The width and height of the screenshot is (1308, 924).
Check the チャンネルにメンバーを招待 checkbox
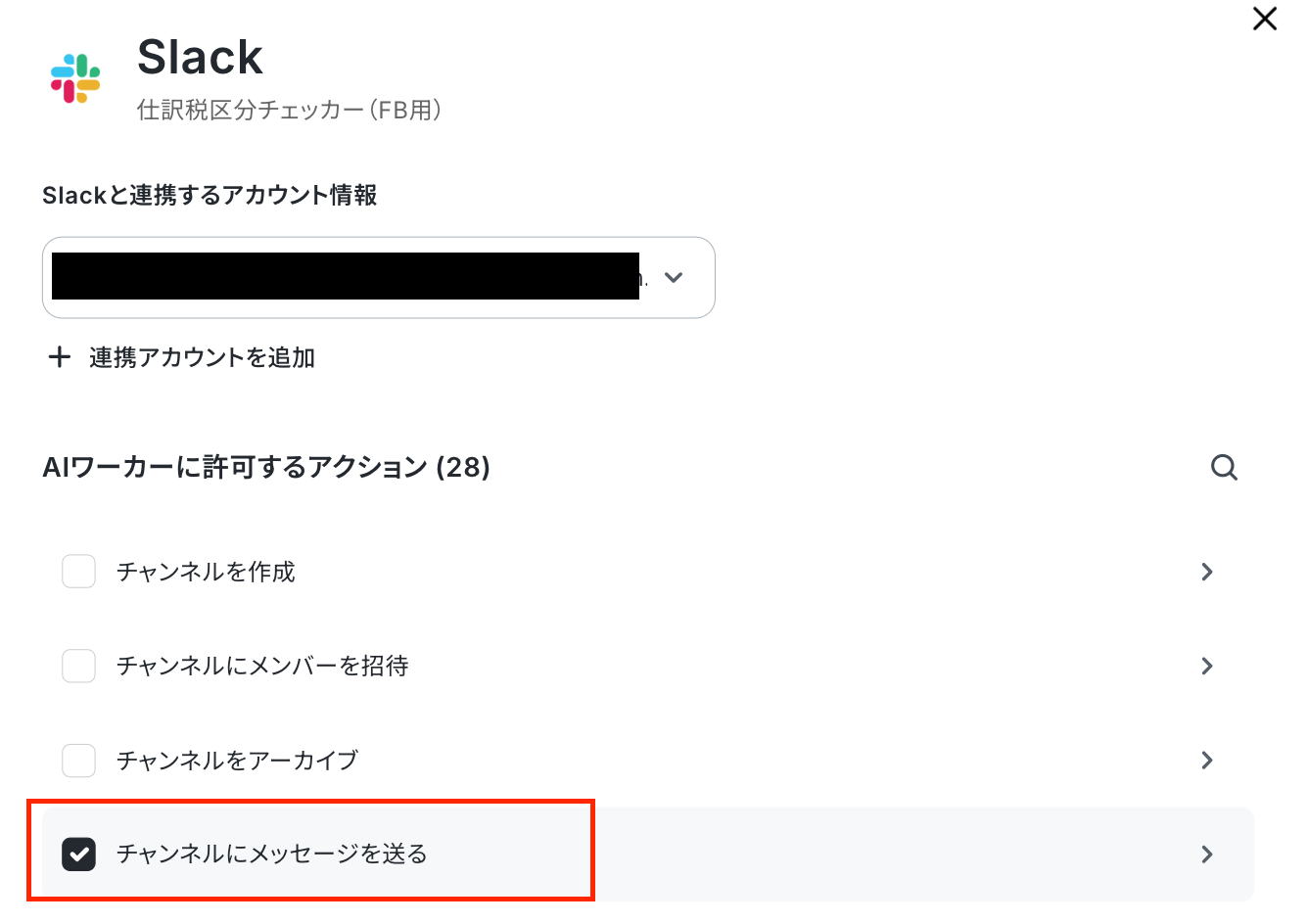[x=78, y=666]
